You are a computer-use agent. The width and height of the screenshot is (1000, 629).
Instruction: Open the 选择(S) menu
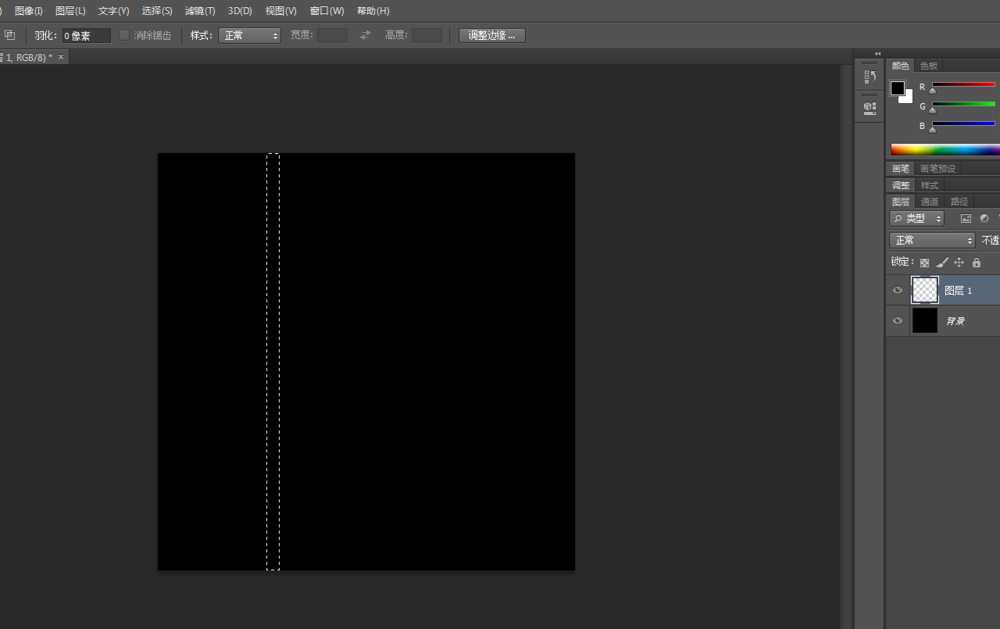tap(157, 11)
